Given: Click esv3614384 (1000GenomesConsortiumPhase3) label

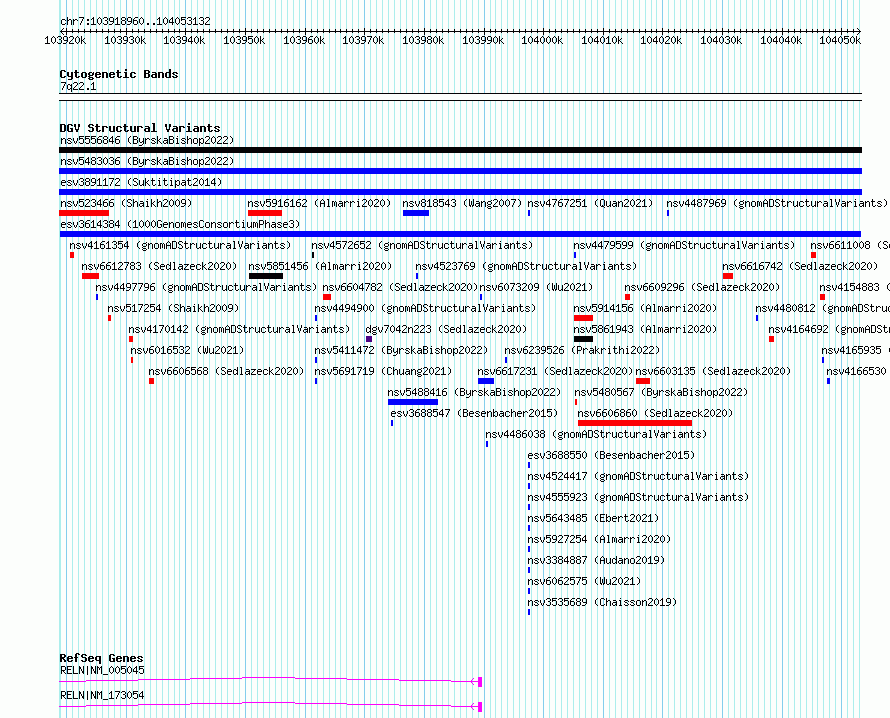Looking at the screenshot, I should click(x=180, y=224).
